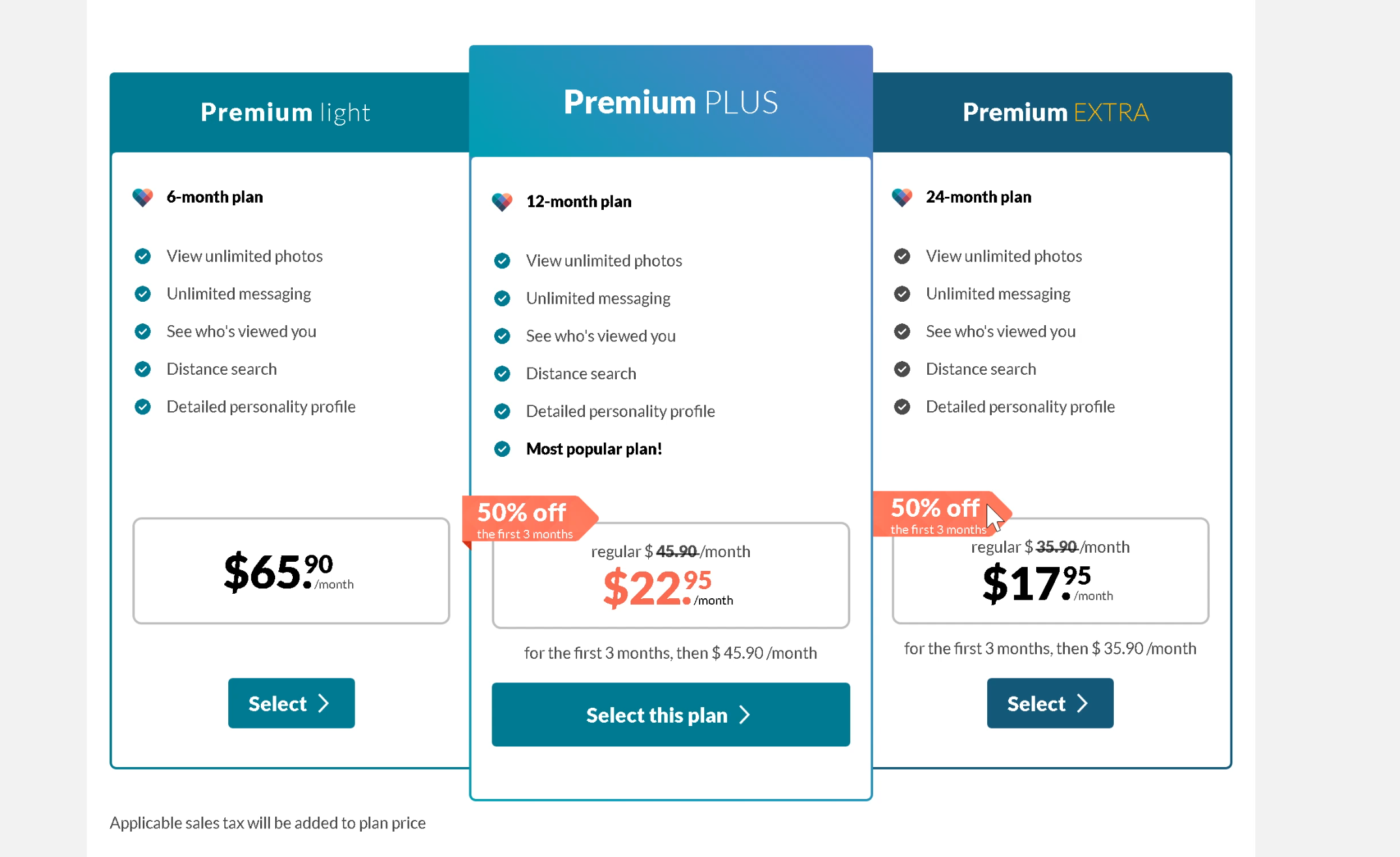The width and height of the screenshot is (1400, 857).
Task: Click the $65.90 per month price box
Action: coord(291,571)
